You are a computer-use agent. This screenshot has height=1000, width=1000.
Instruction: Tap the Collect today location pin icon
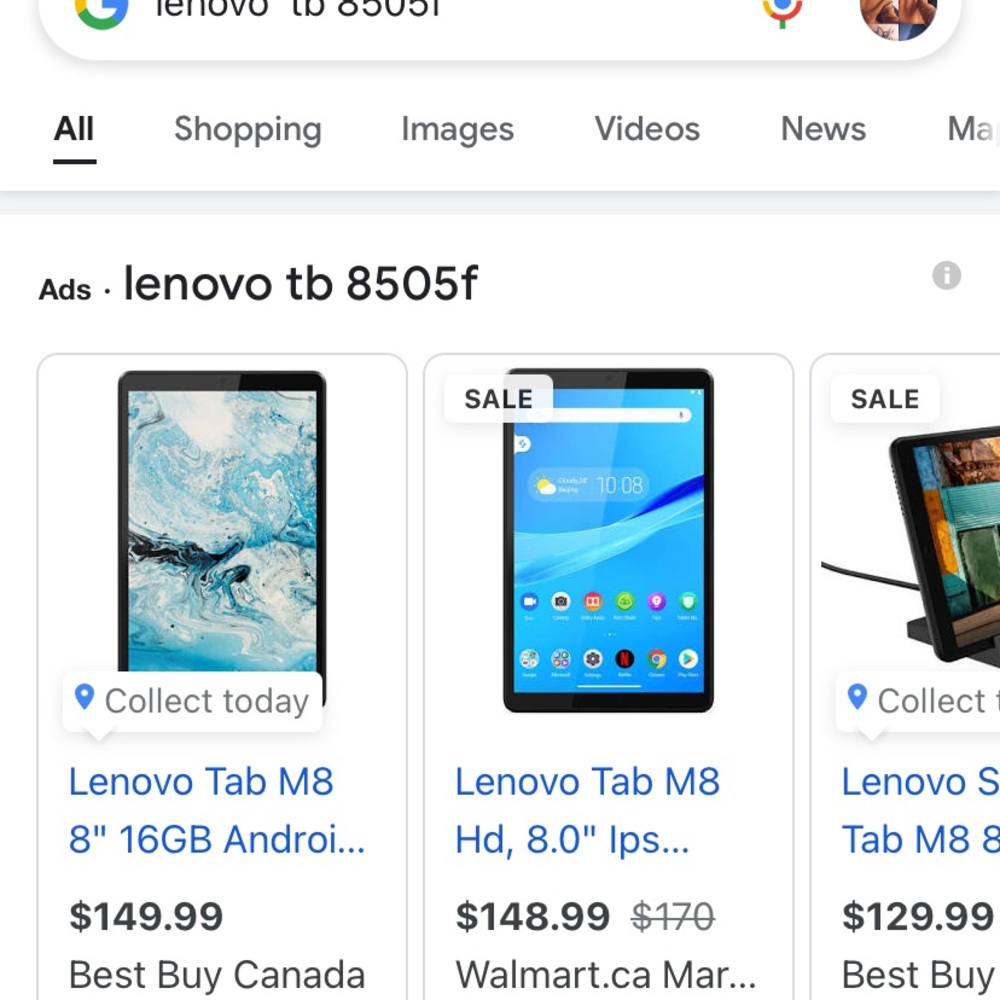click(x=85, y=697)
